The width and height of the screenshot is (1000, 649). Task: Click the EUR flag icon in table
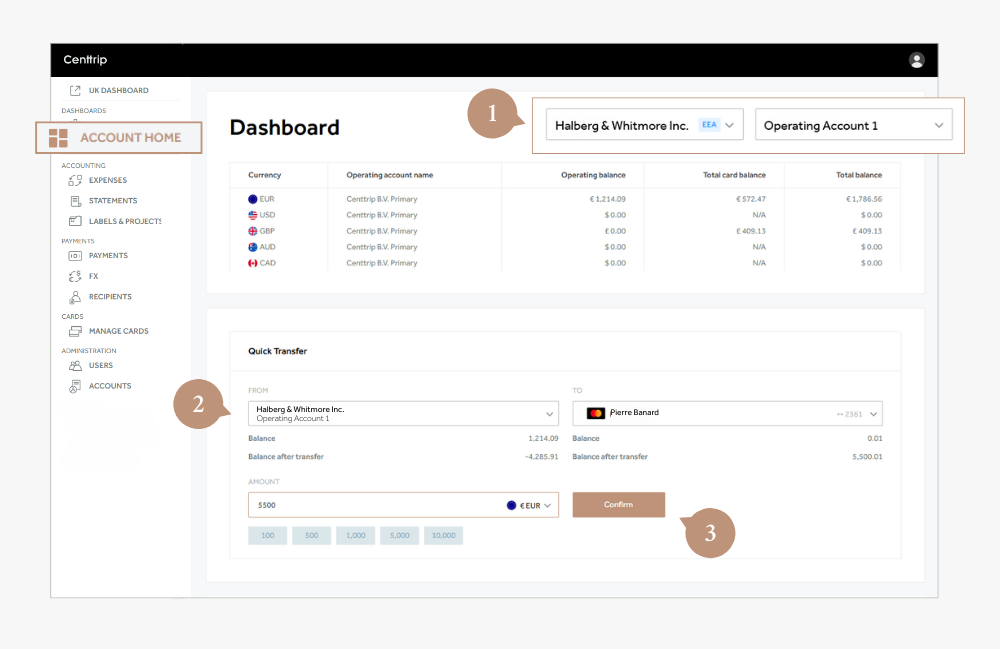253,199
